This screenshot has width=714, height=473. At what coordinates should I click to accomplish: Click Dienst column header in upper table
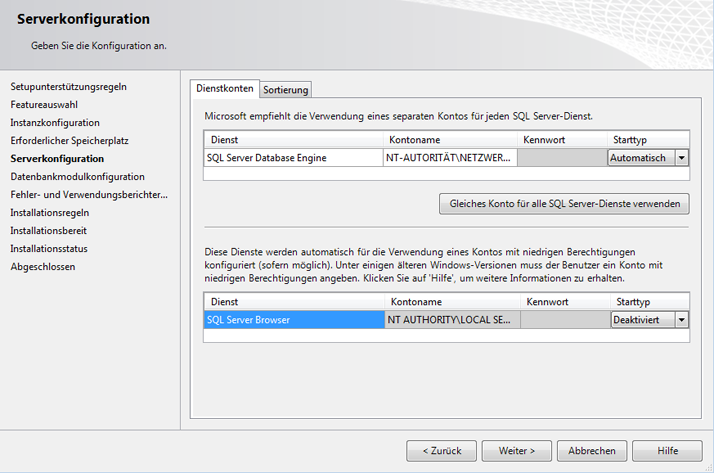point(293,140)
